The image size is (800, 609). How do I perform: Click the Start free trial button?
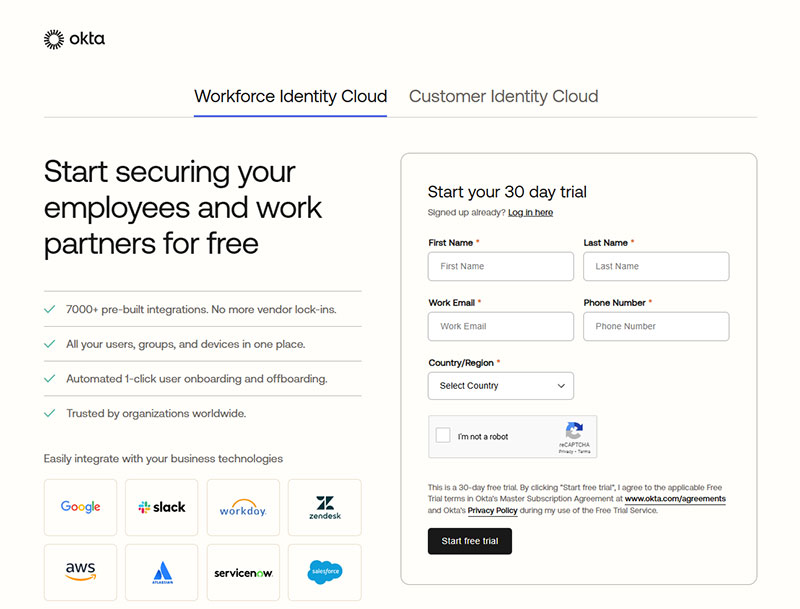469,541
